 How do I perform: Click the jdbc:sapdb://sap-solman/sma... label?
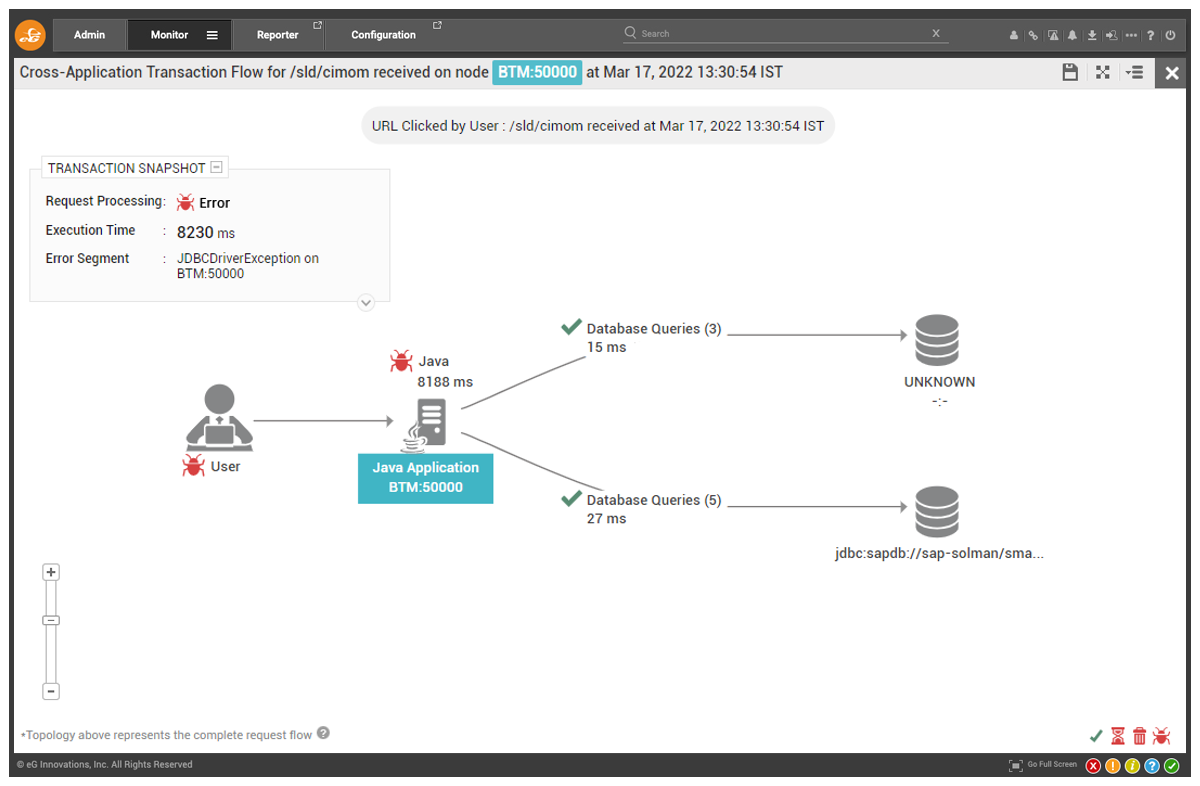939,553
